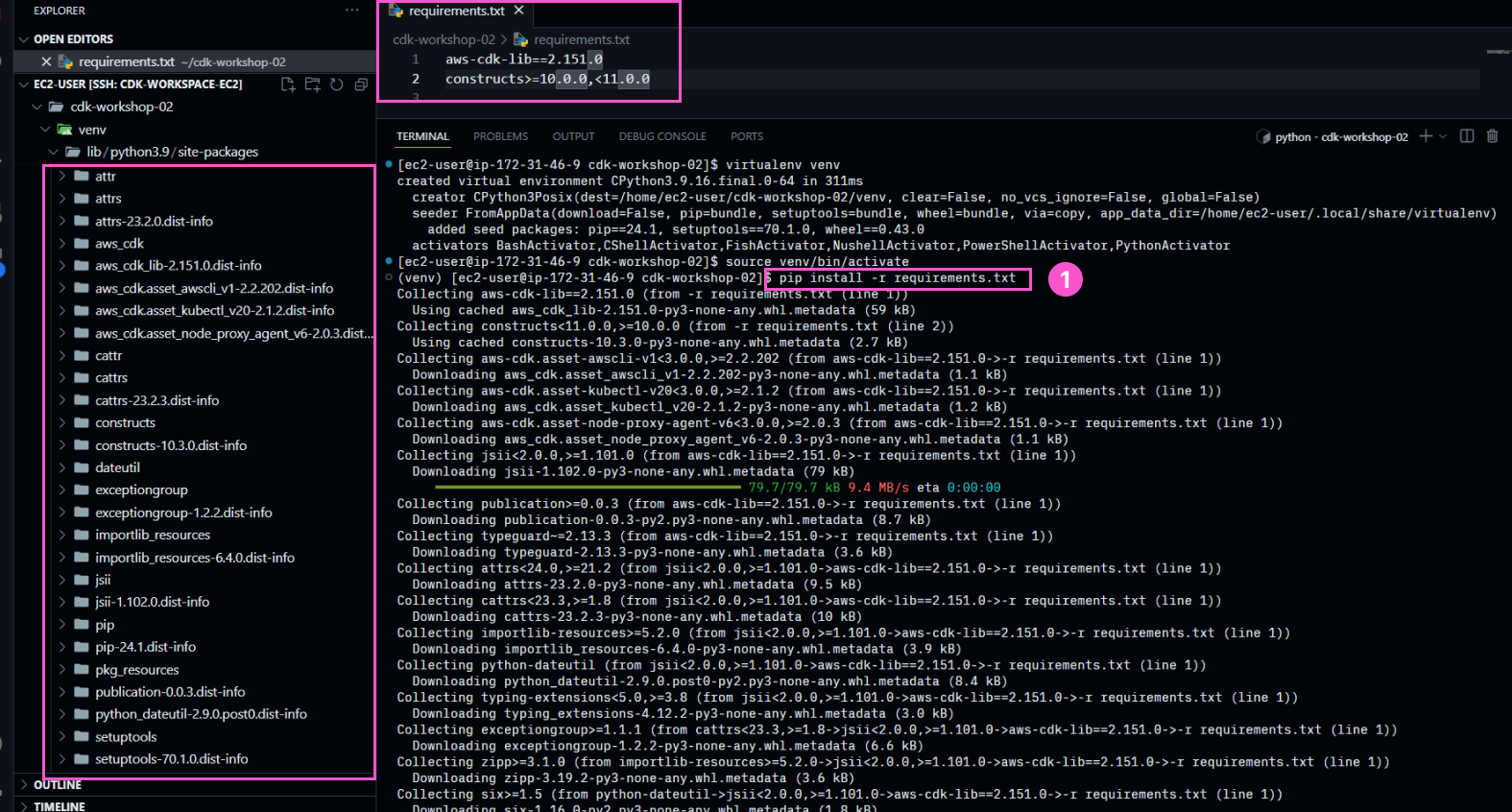Open aws_cdk_lib-2.151.0.dist-info folder

178,266
